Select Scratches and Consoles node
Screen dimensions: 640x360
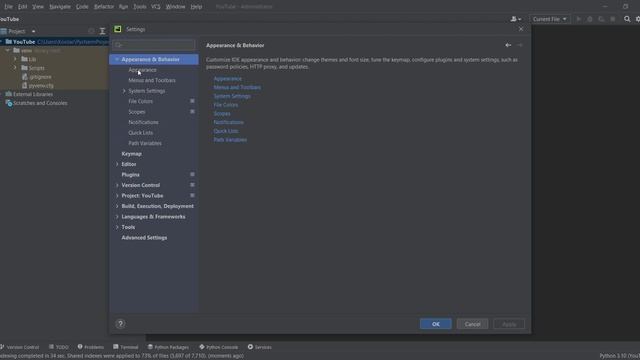(40, 103)
